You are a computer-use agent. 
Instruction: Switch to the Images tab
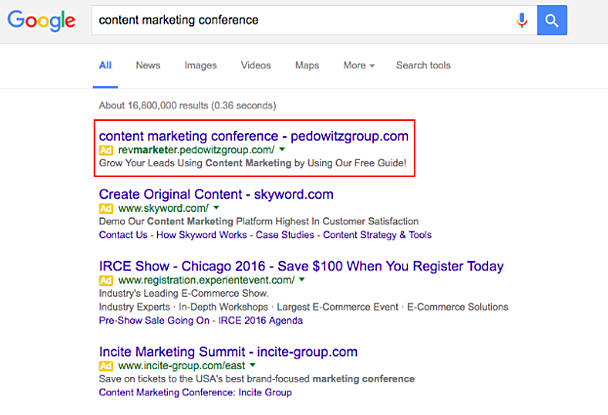pos(200,66)
